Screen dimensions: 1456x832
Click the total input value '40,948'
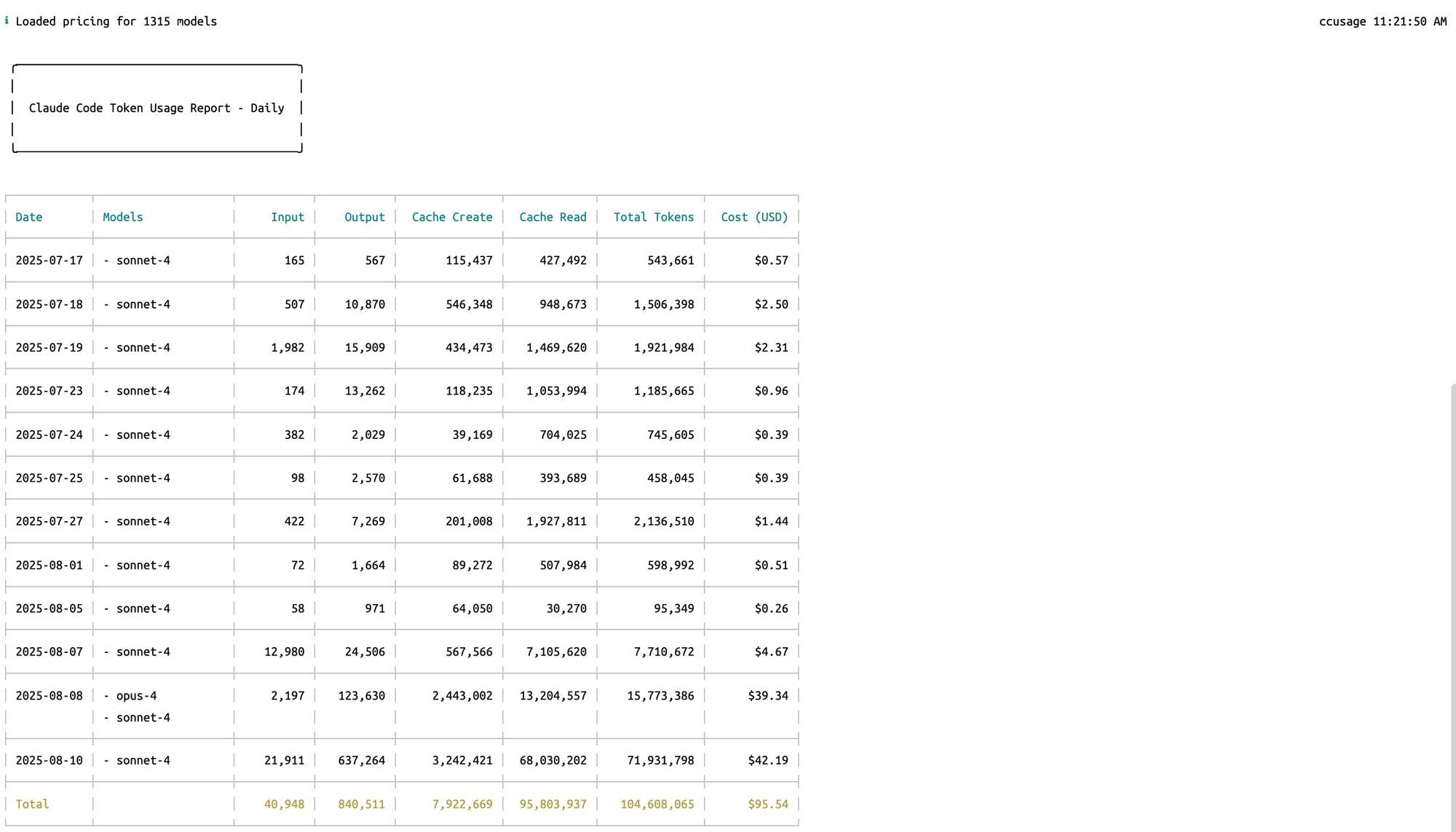285,804
